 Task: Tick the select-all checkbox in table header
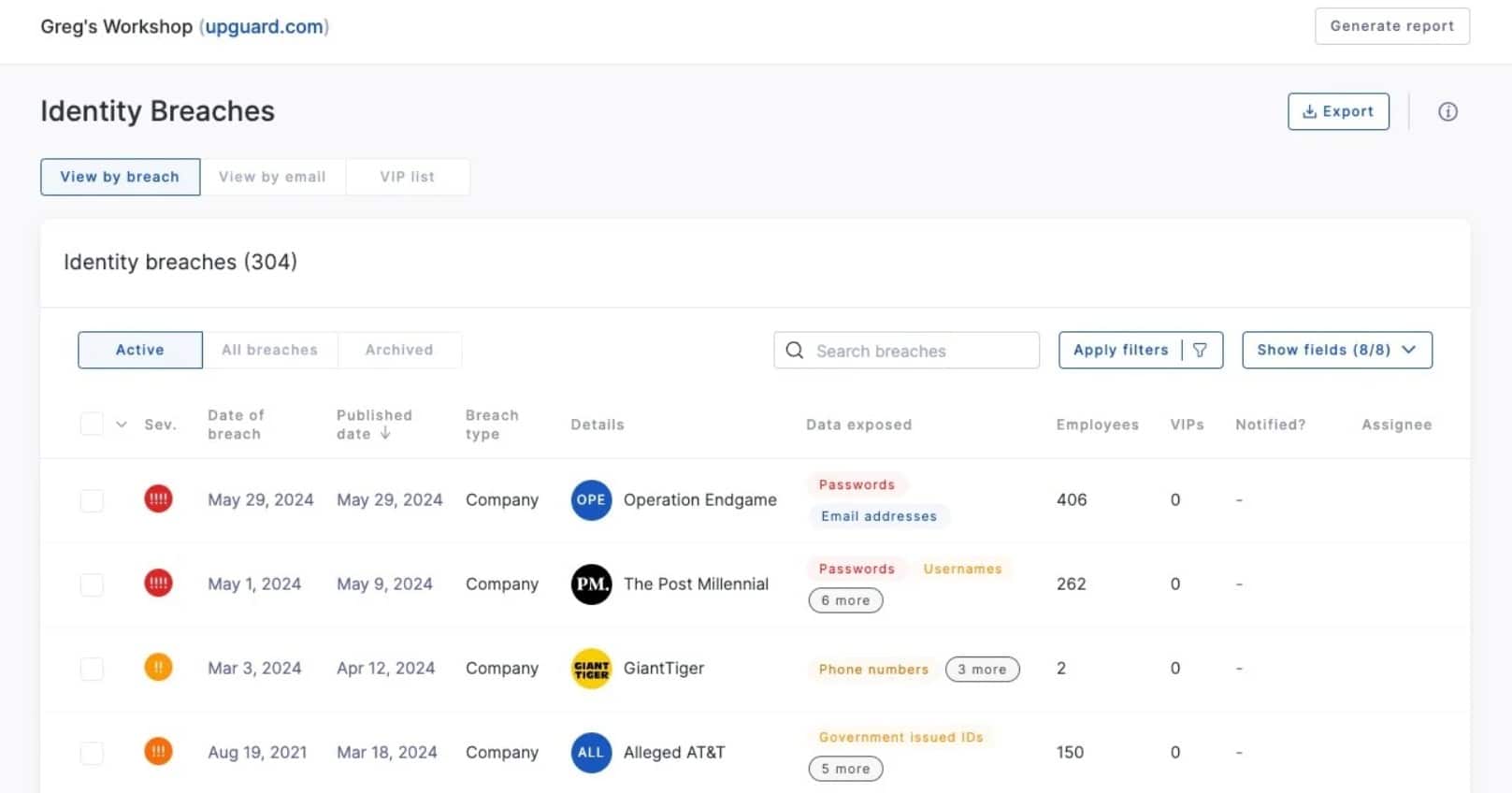(92, 425)
